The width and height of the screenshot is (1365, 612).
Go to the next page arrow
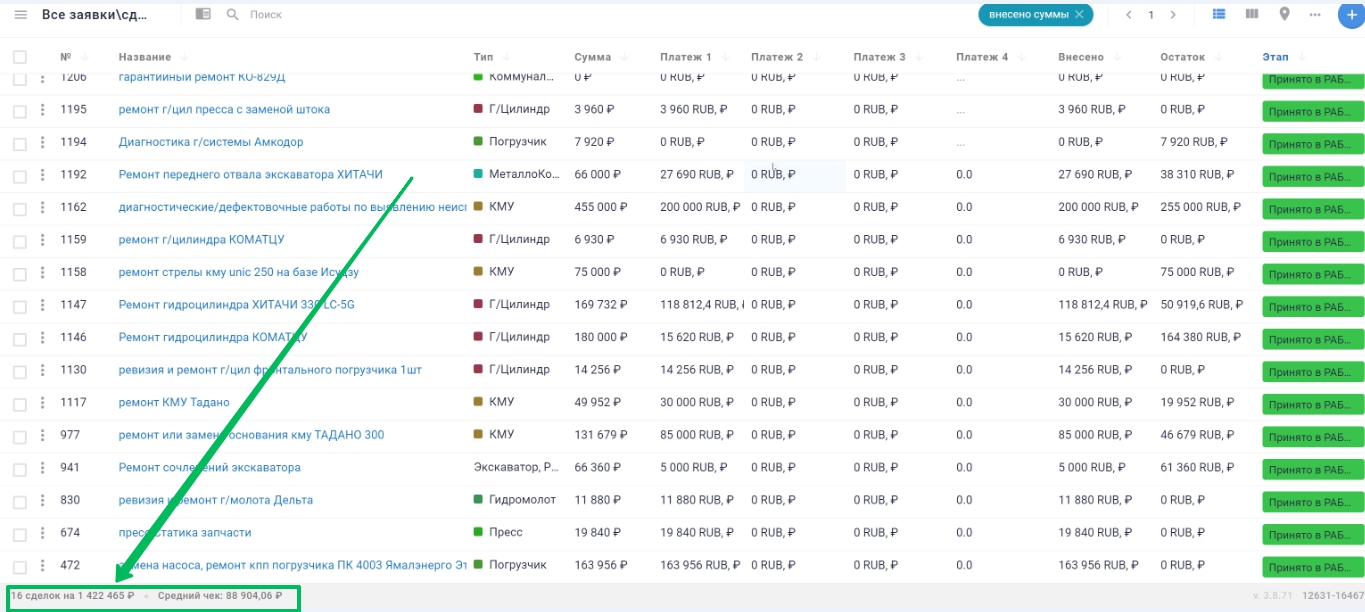(x=1173, y=15)
